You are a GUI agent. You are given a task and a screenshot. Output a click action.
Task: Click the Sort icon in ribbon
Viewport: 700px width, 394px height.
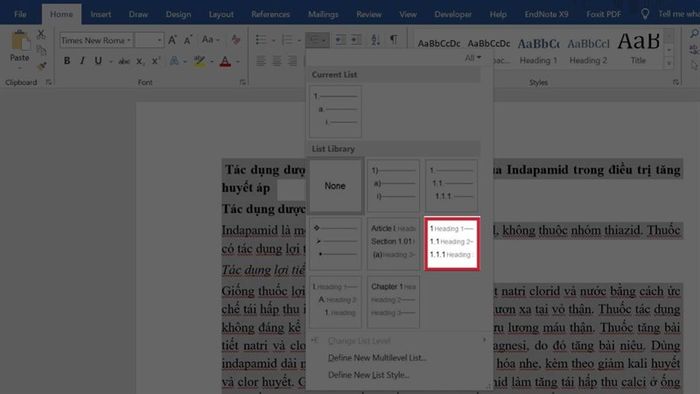click(375, 40)
